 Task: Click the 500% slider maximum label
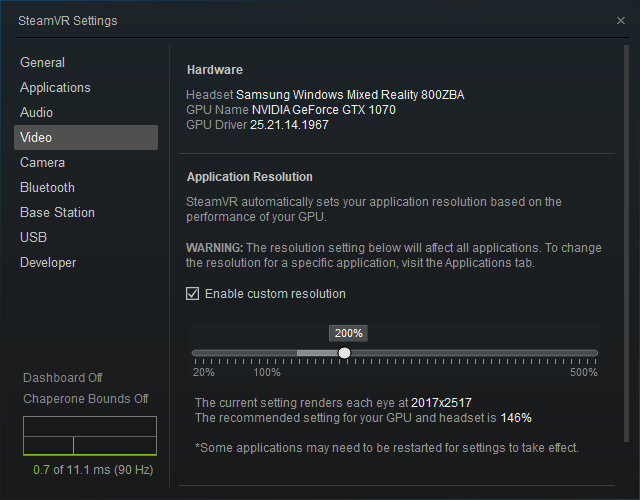pyautogui.click(x=584, y=372)
